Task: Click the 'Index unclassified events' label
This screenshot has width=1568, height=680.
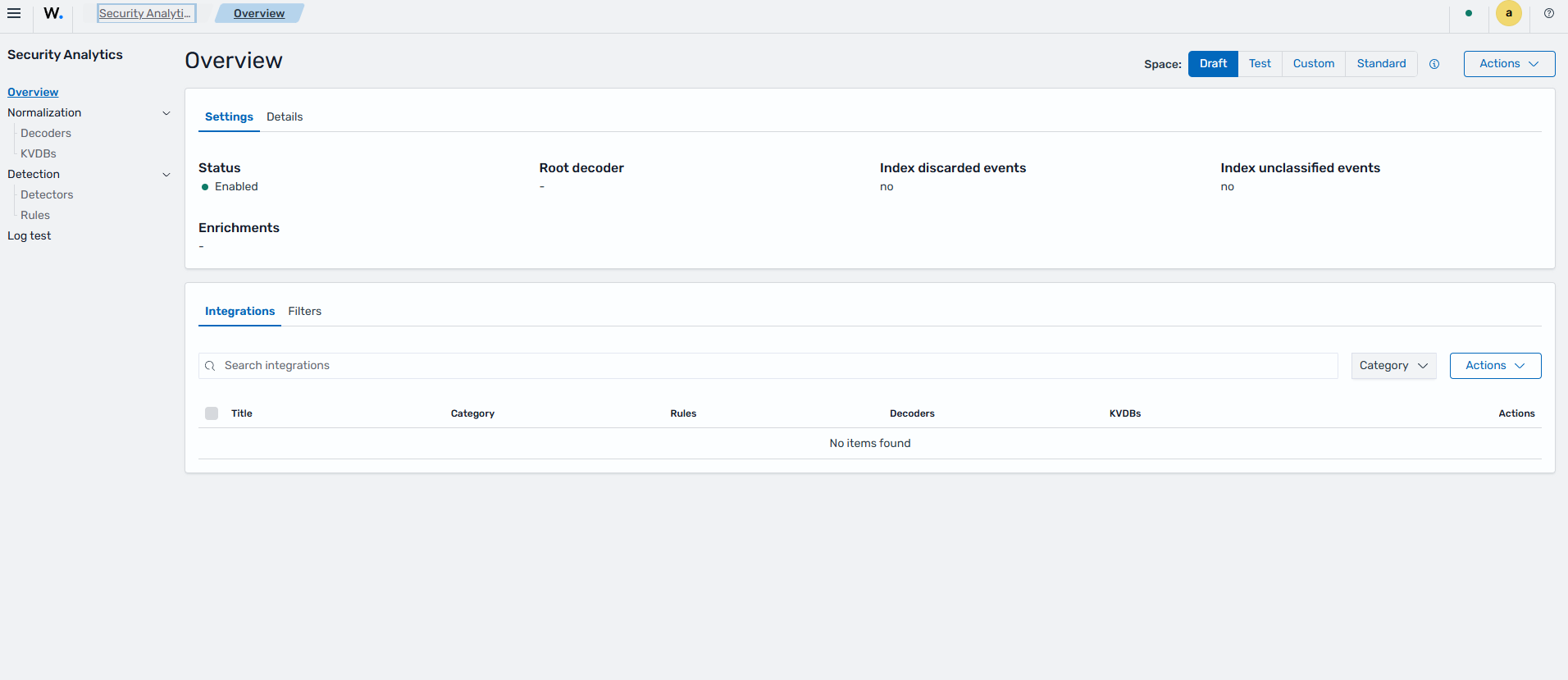Action: coord(1300,168)
